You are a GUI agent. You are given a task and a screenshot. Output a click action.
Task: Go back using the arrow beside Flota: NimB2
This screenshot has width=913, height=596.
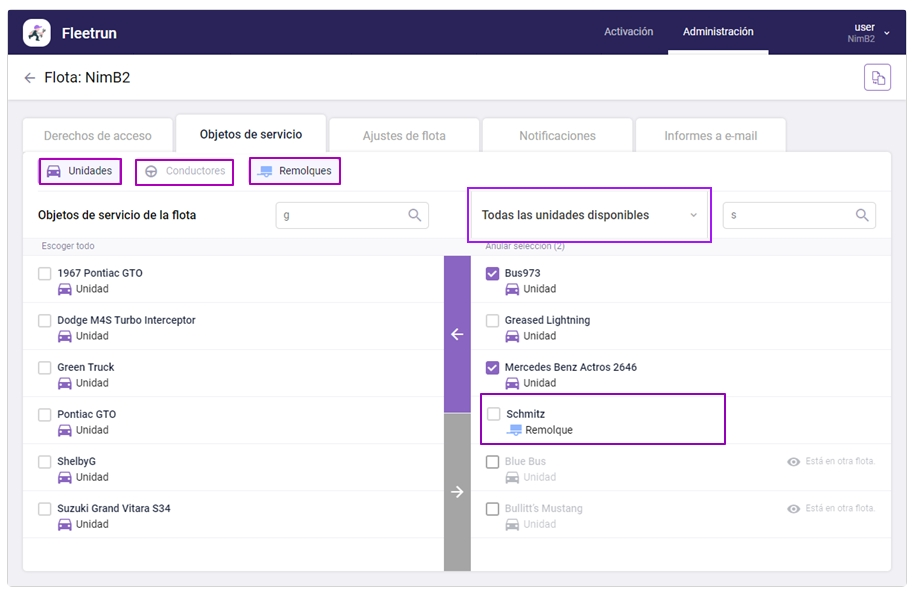pos(30,78)
